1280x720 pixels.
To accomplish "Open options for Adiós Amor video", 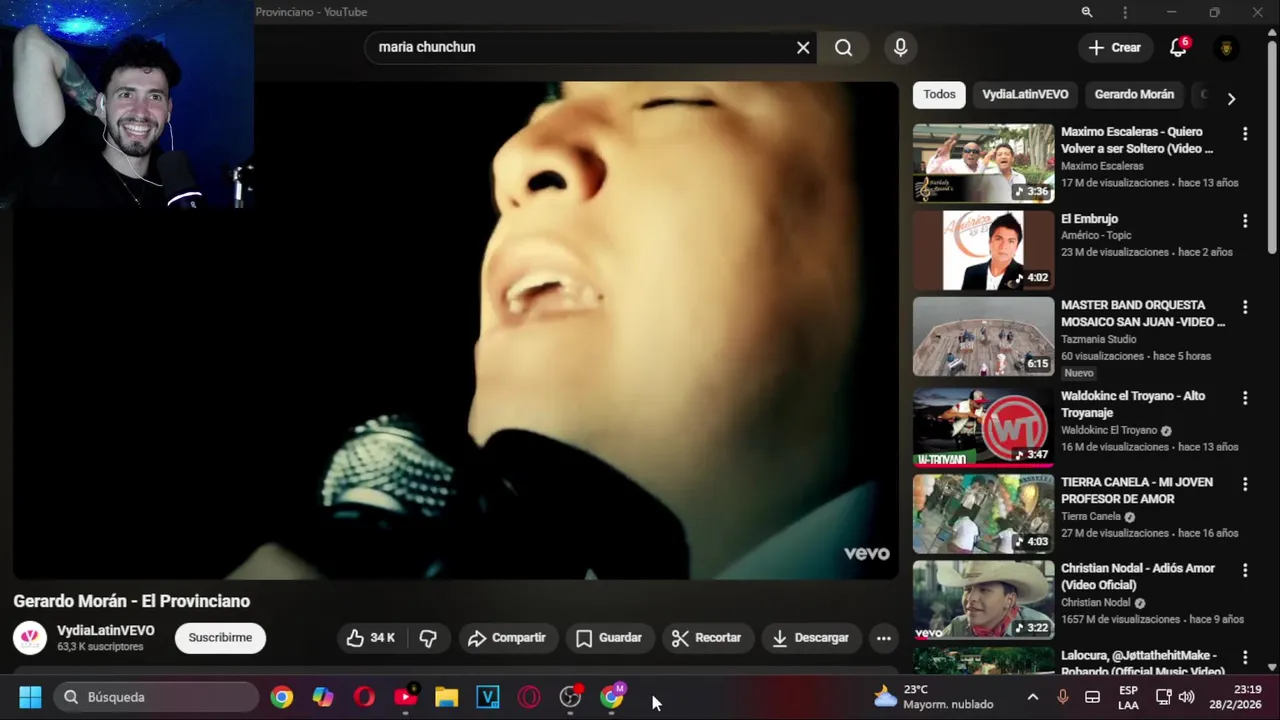I will pyautogui.click(x=1245, y=571).
